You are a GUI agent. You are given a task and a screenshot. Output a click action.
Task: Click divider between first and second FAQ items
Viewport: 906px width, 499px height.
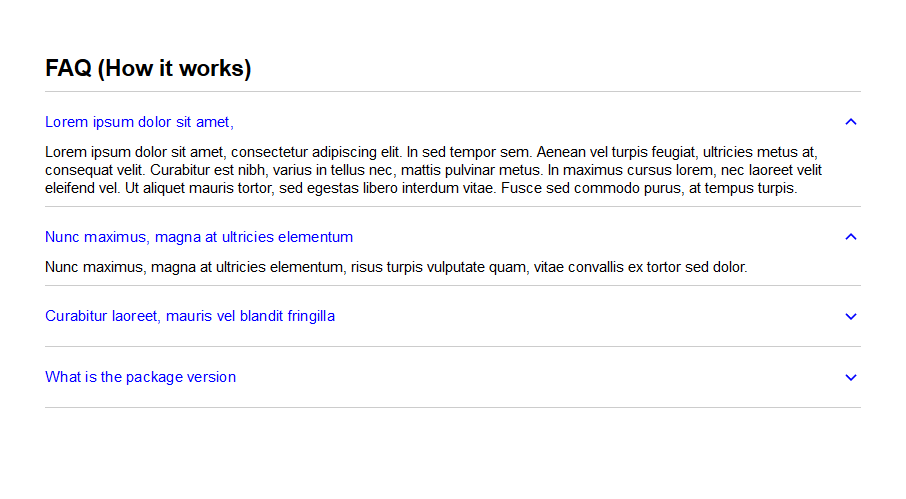(453, 206)
